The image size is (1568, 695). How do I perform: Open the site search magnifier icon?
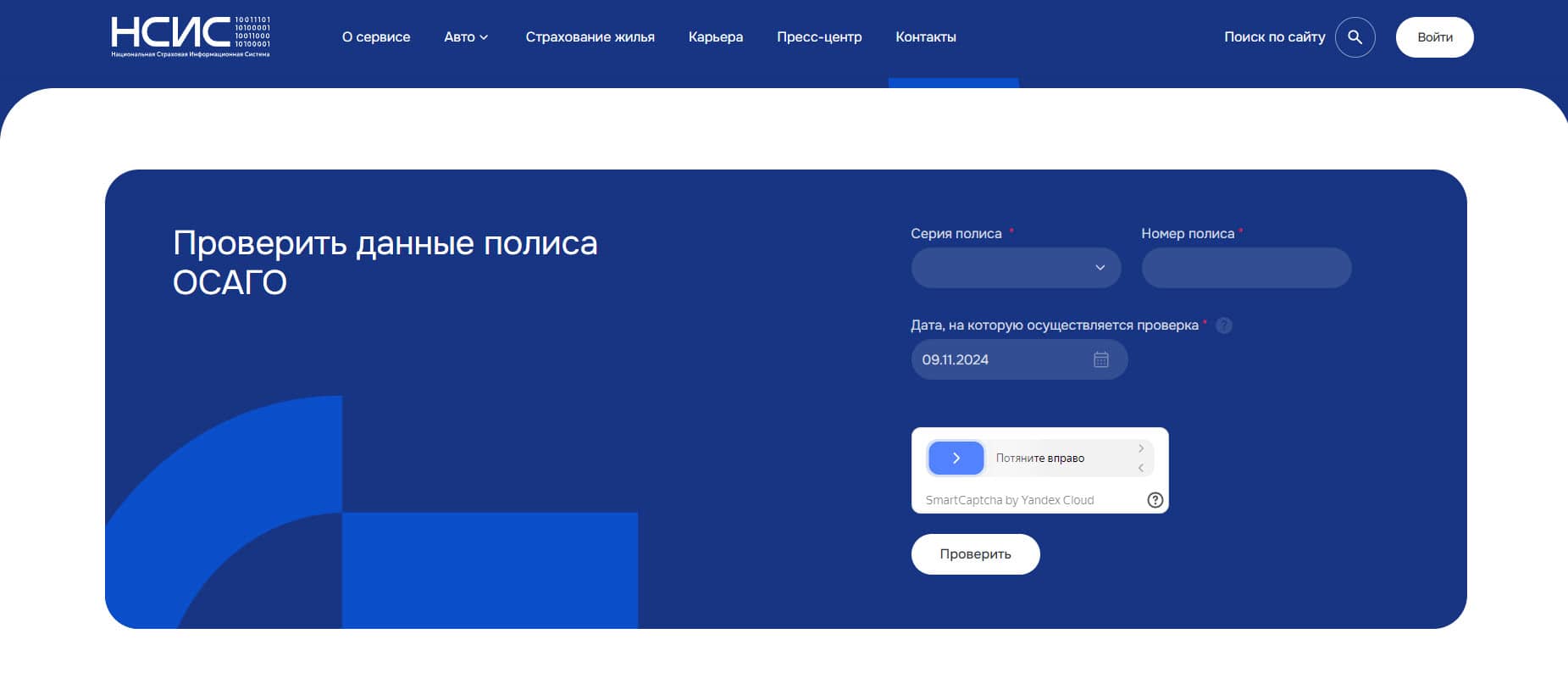pyautogui.click(x=1355, y=37)
